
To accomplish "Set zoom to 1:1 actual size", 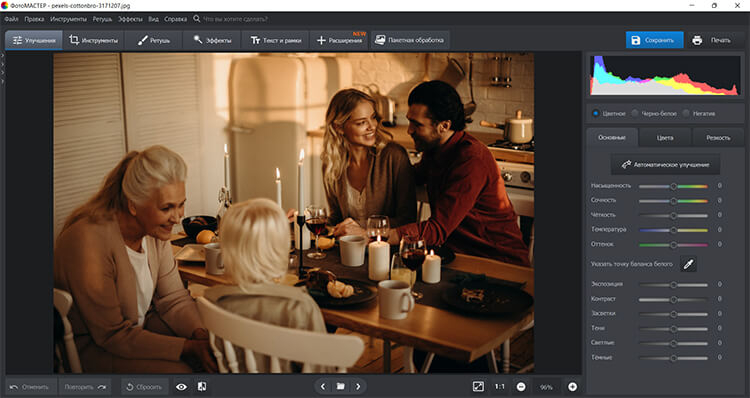I will pyautogui.click(x=499, y=387).
